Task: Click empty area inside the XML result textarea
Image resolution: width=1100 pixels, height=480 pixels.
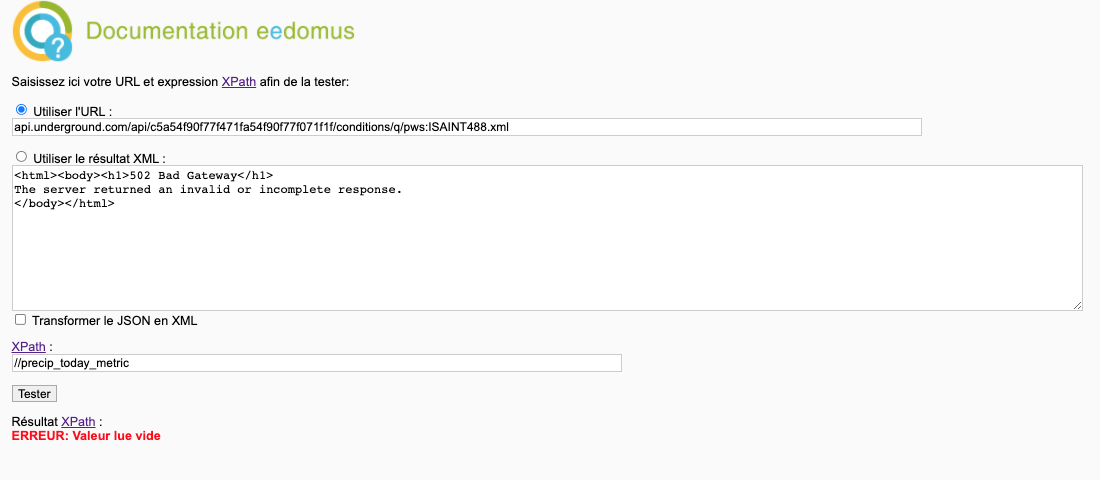Action: [547, 260]
